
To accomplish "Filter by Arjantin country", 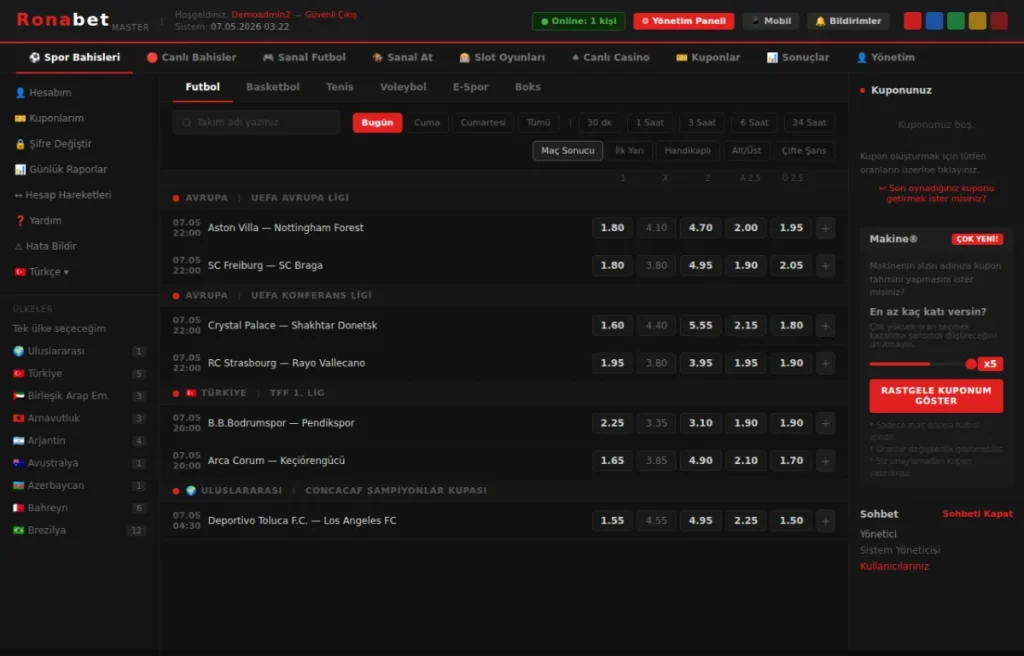I will click(x=79, y=441).
